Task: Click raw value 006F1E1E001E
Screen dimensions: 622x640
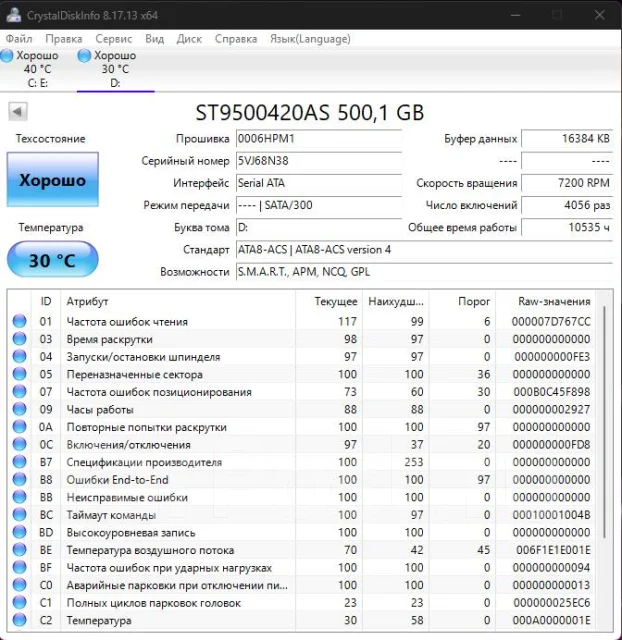Action: [x=553, y=550]
